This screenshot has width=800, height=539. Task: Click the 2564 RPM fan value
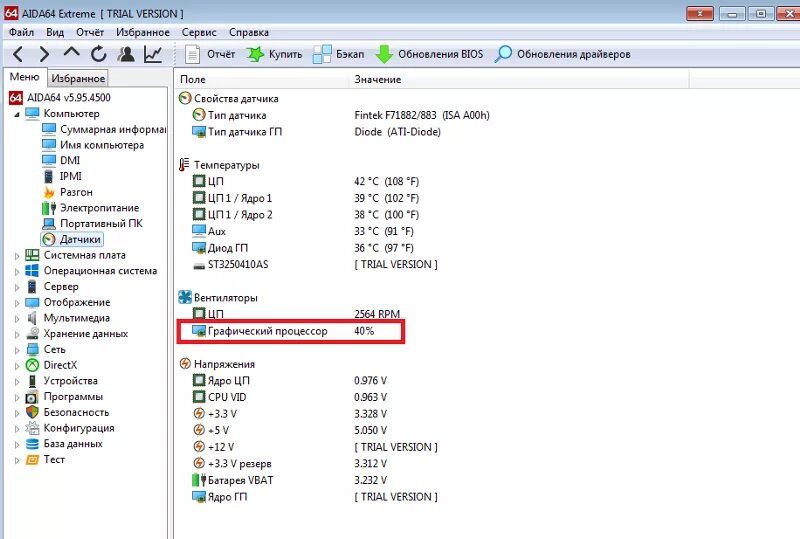(377, 314)
